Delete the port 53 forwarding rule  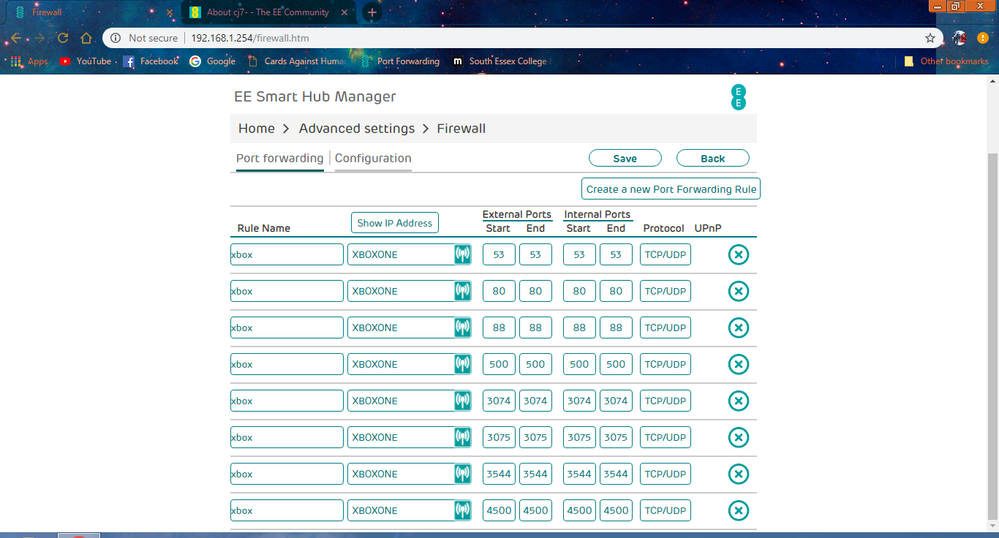point(738,255)
